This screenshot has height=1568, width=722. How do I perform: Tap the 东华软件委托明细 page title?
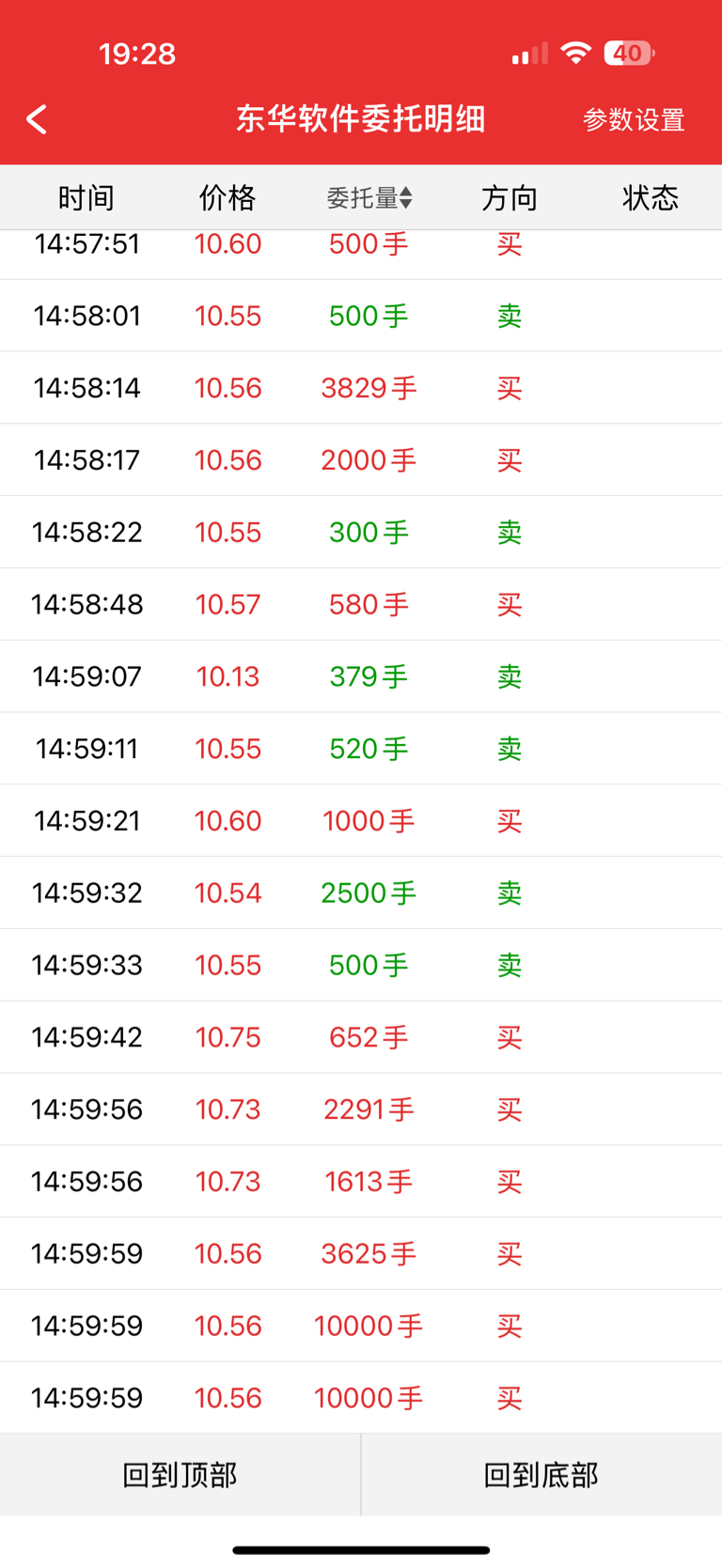pyautogui.click(x=360, y=119)
